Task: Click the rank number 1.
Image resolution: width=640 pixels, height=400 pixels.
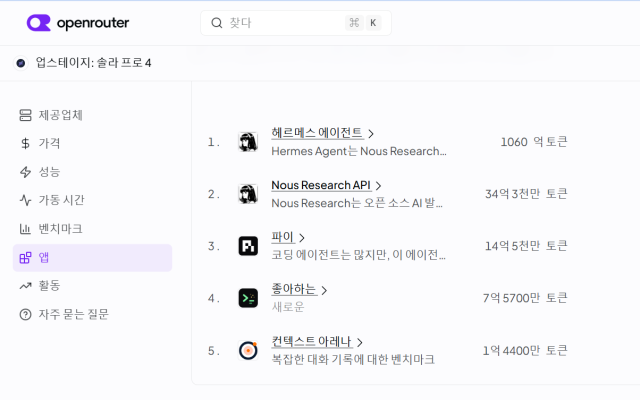Action: click(x=214, y=142)
